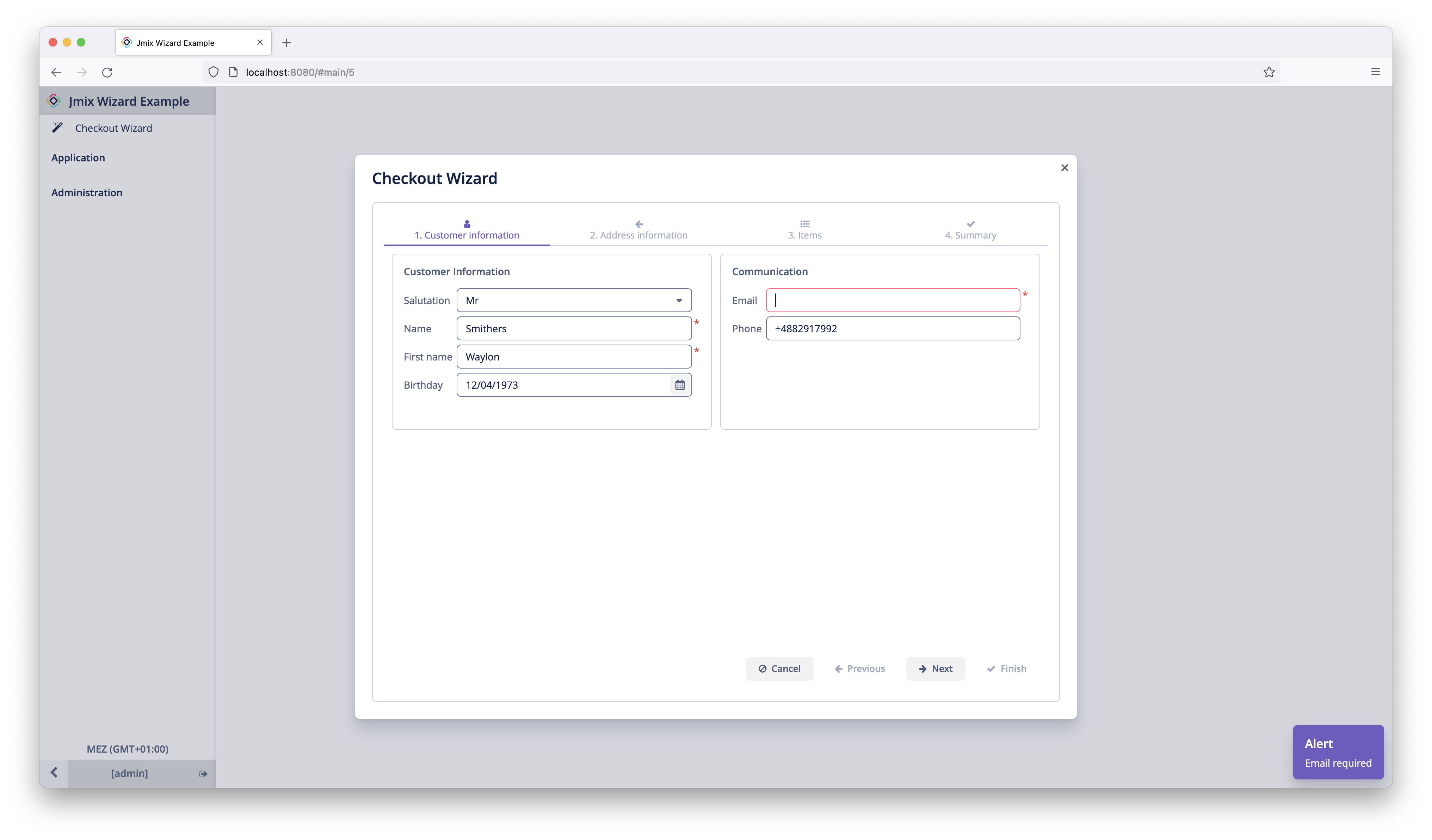Expand the Salutation dropdown
Viewport: 1432px width, 840px height.
pos(679,301)
